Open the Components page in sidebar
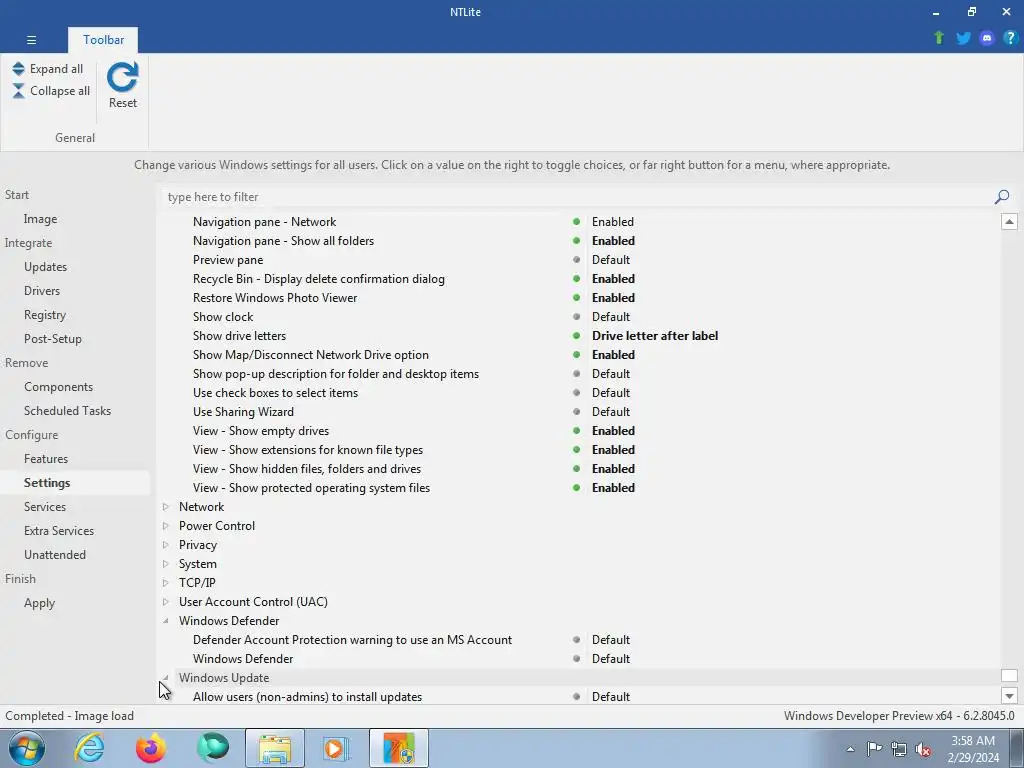The width and height of the screenshot is (1024, 768). 58,387
